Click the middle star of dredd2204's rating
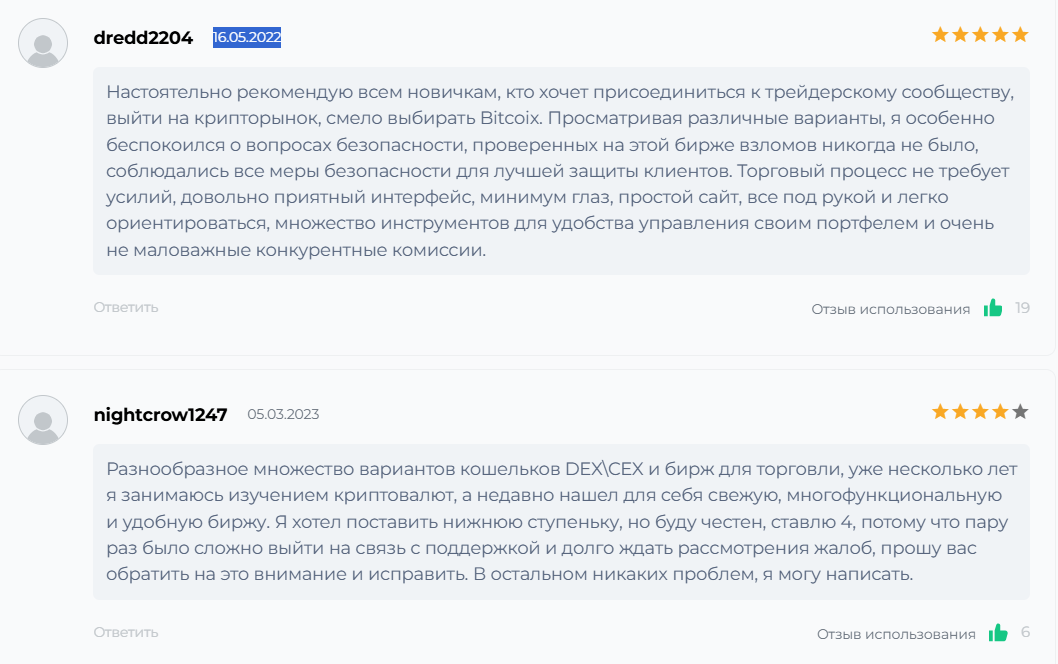This screenshot has height=664, width=1058. coord(978,33)
